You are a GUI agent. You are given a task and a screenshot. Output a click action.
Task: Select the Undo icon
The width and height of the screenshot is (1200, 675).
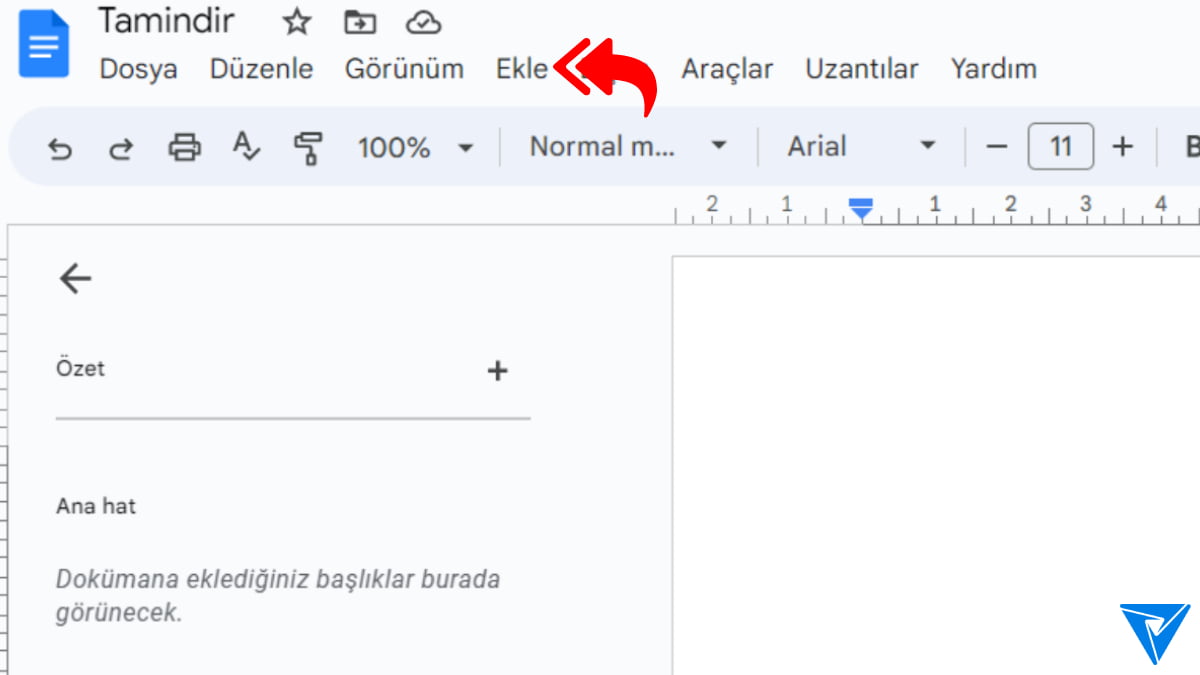point(60,147)
